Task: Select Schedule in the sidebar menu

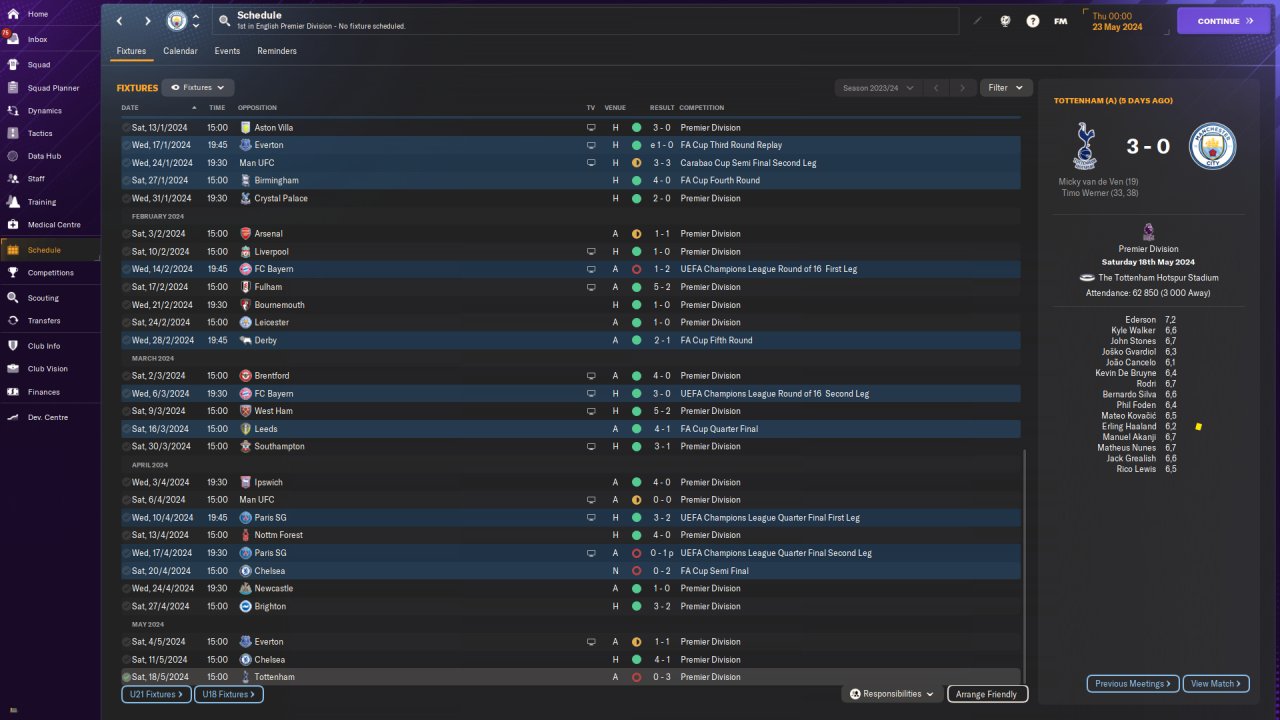Action: (50, 250)
